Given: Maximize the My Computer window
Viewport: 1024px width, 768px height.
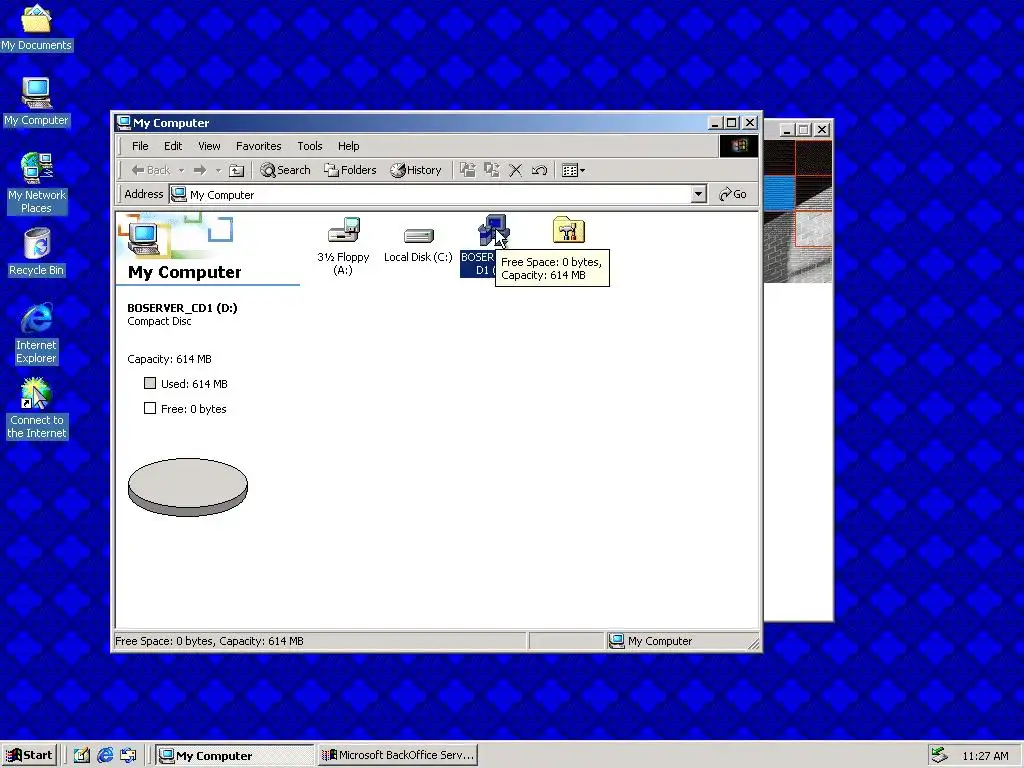Looking at the screenshot, I should point(732,123).
